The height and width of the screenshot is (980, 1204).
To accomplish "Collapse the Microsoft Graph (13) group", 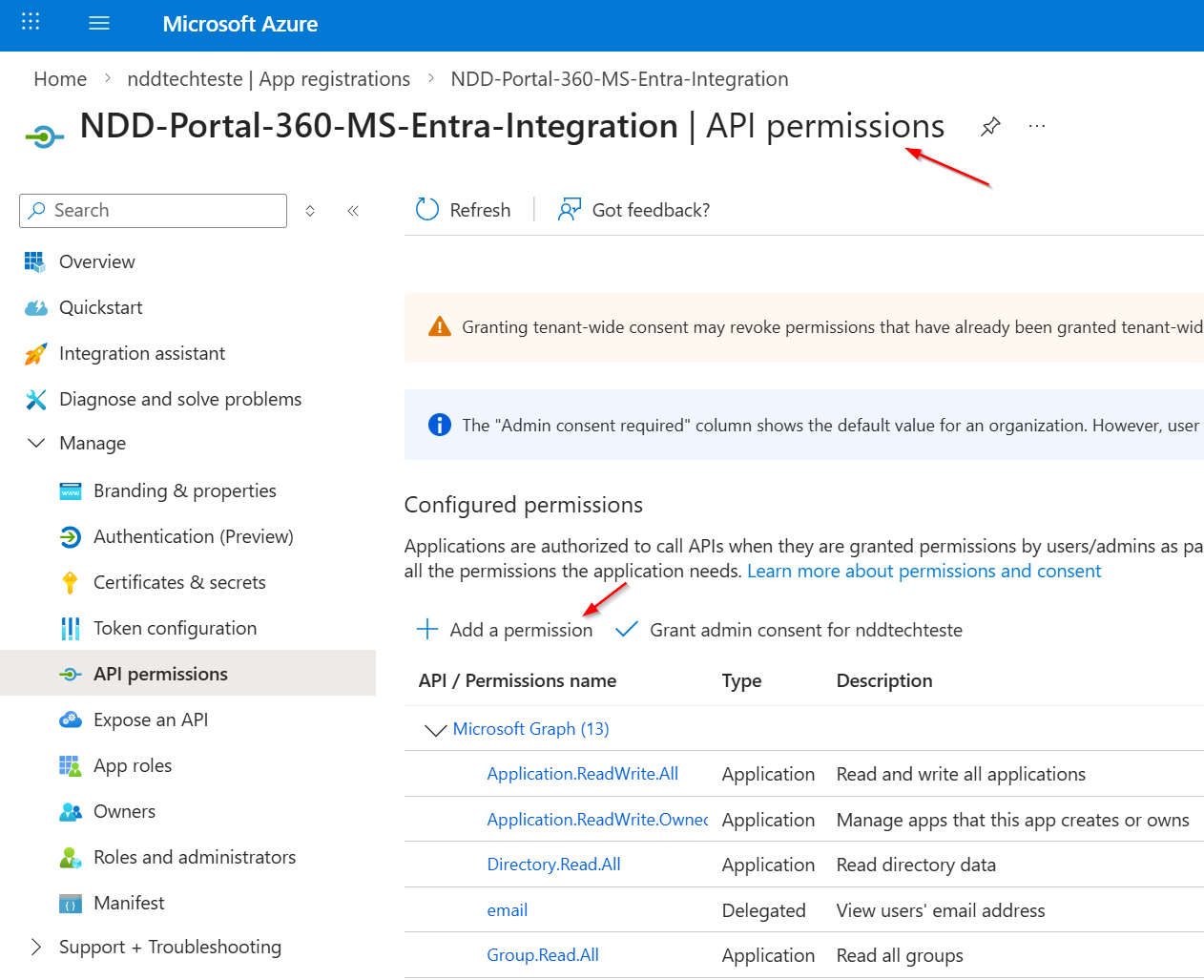I will (435, 730).
